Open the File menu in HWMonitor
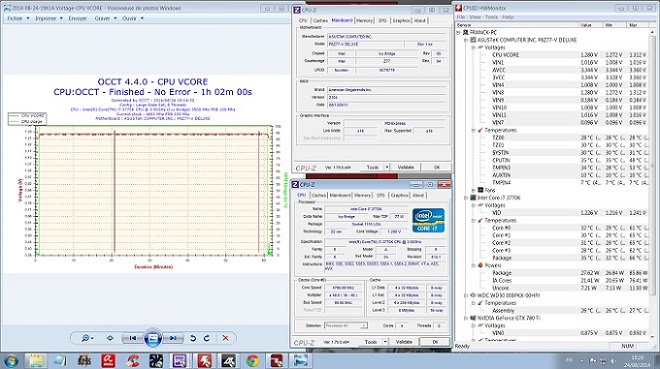 pyautogui.click(x=461, y=17)
